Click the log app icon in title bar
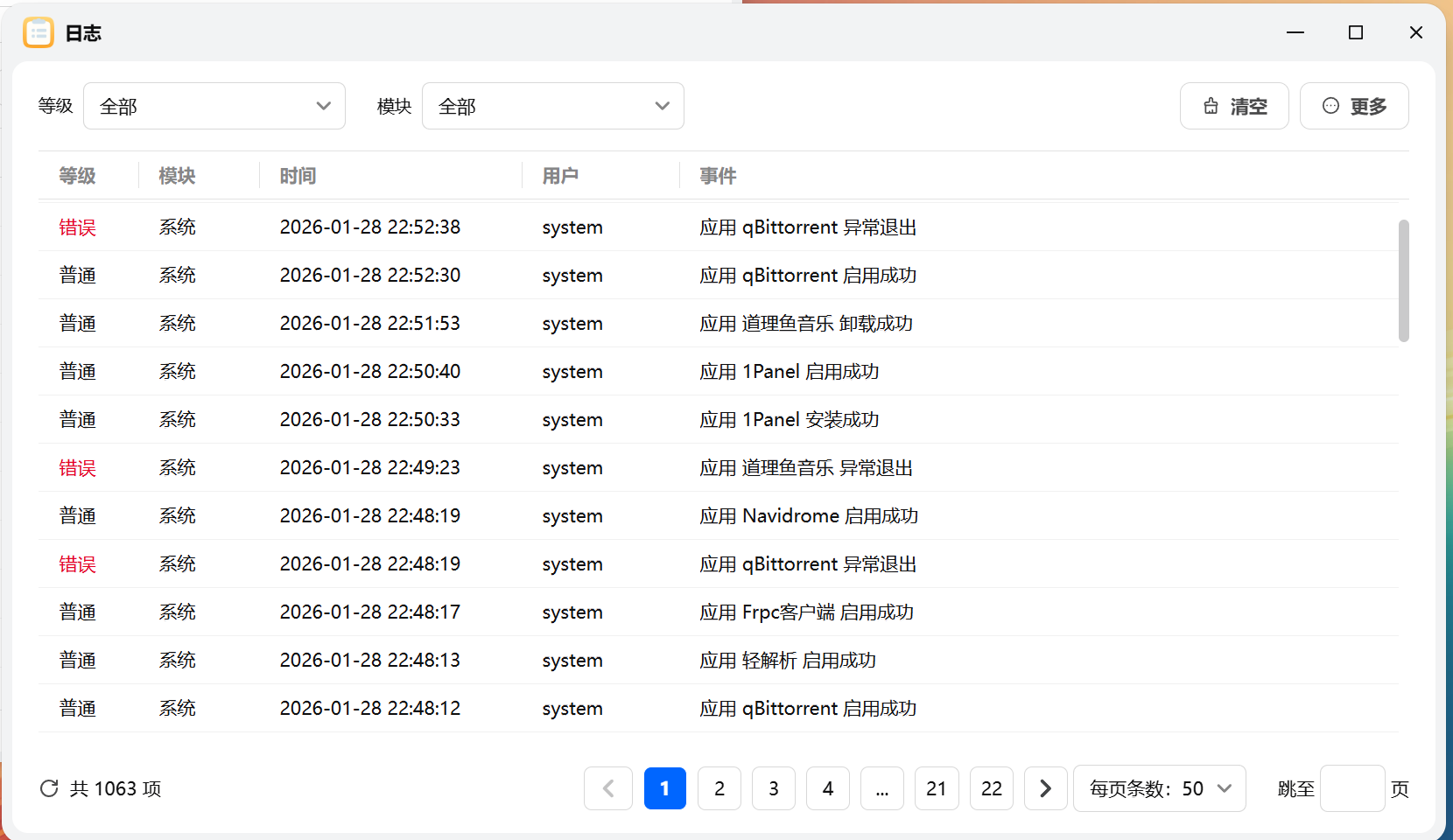The image size is (1453, 840). tap(39, 32)
